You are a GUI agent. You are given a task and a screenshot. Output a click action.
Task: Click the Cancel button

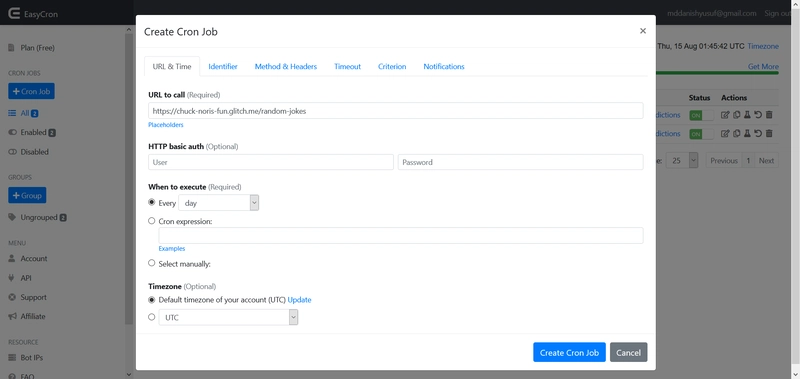tap(629, 352)
